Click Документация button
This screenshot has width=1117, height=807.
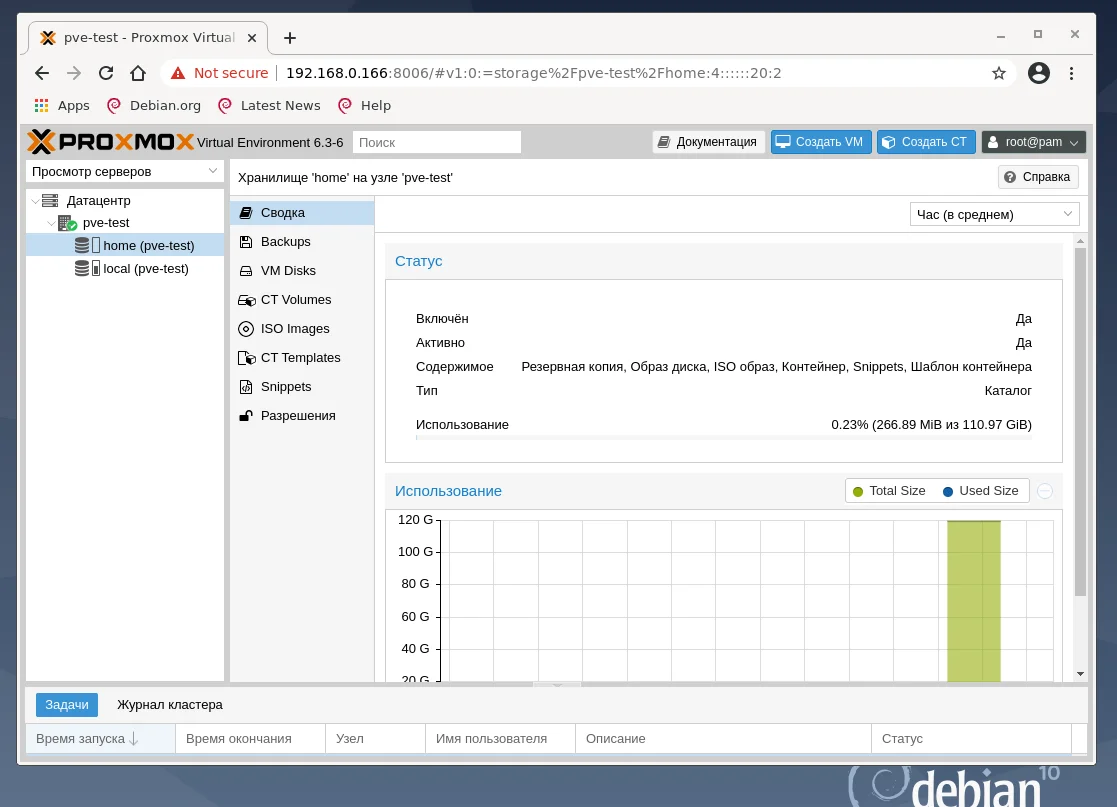tap(708, 142)
